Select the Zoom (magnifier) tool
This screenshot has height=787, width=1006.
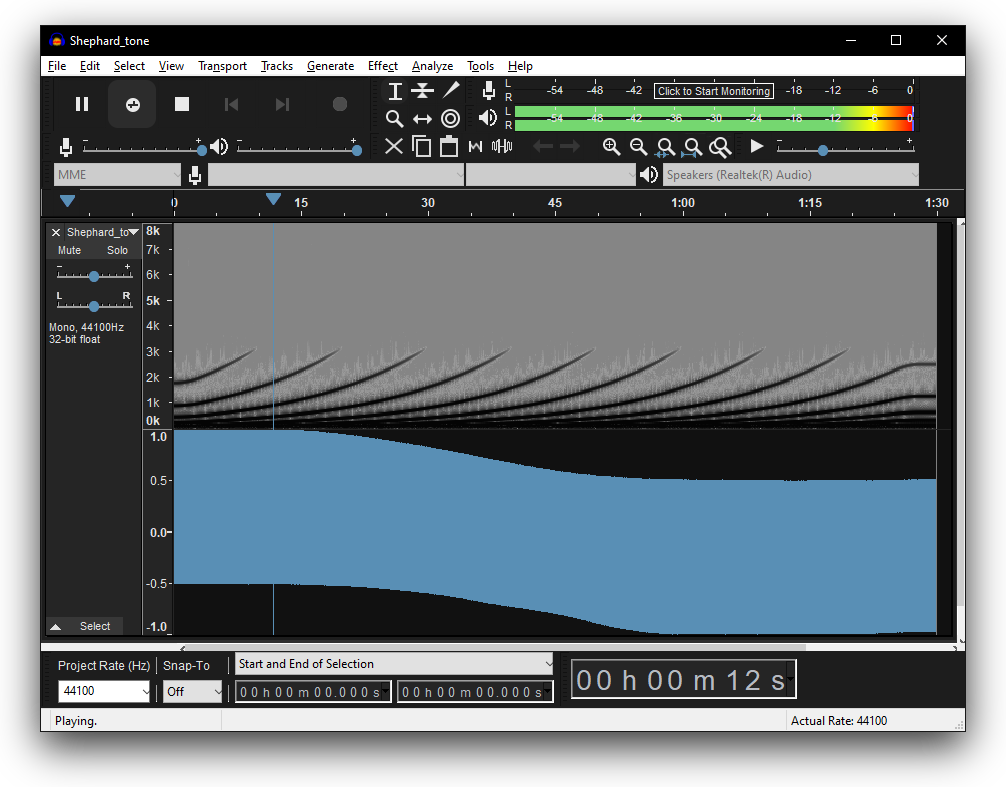coord(395,119)
